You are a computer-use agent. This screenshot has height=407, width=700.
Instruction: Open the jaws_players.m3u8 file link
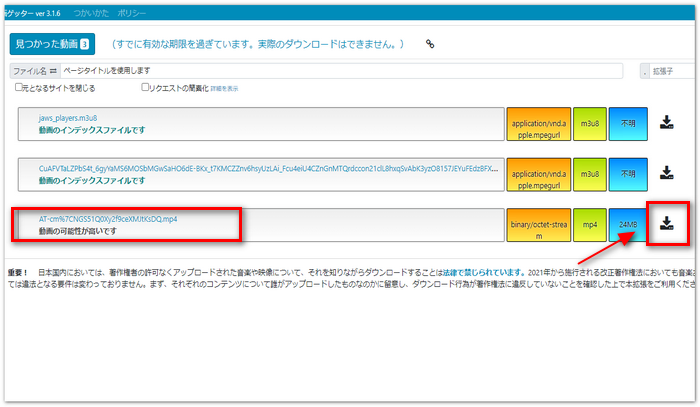tap(69, 117)
